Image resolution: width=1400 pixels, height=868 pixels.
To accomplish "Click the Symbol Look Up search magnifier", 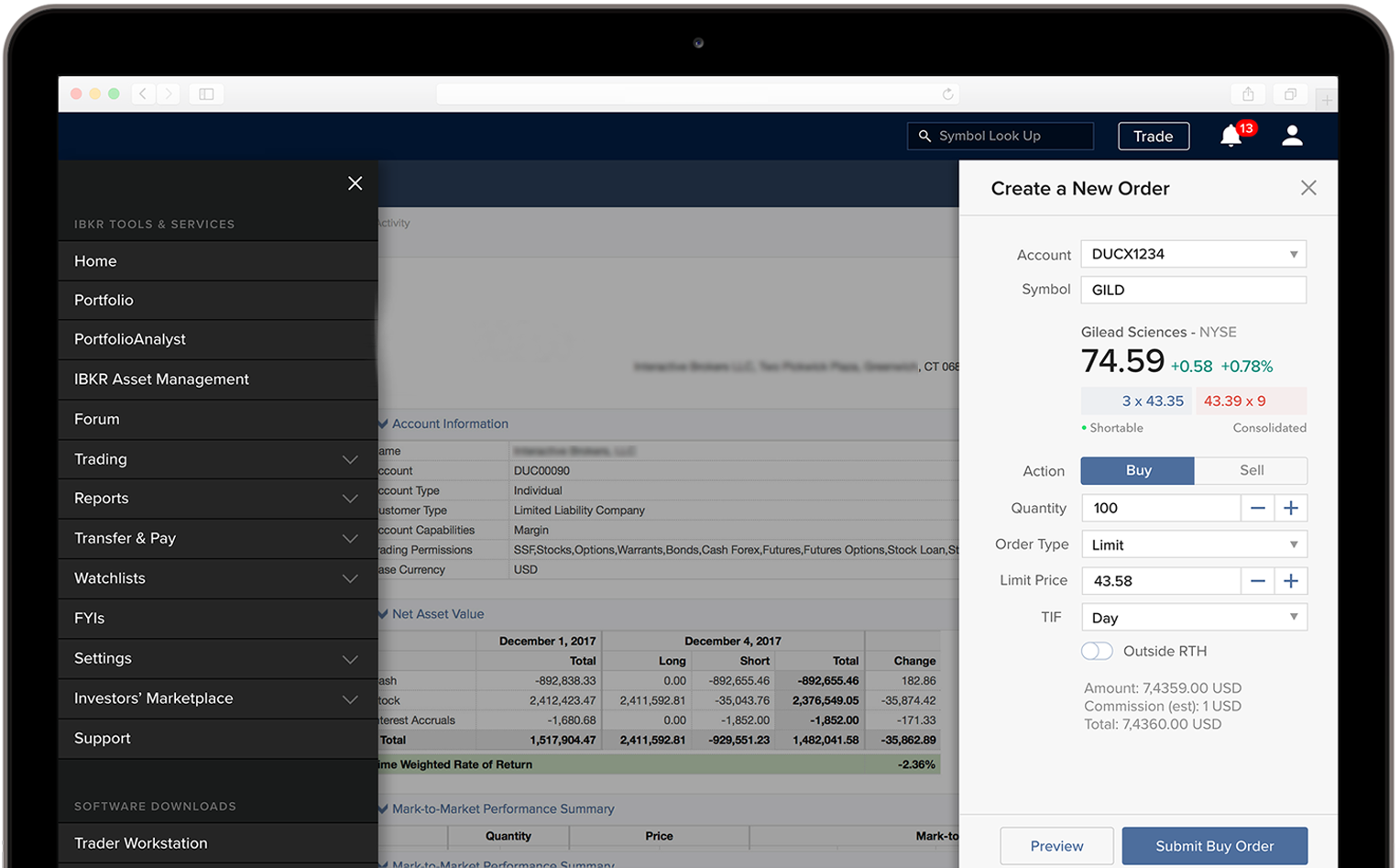I will 924,136.
